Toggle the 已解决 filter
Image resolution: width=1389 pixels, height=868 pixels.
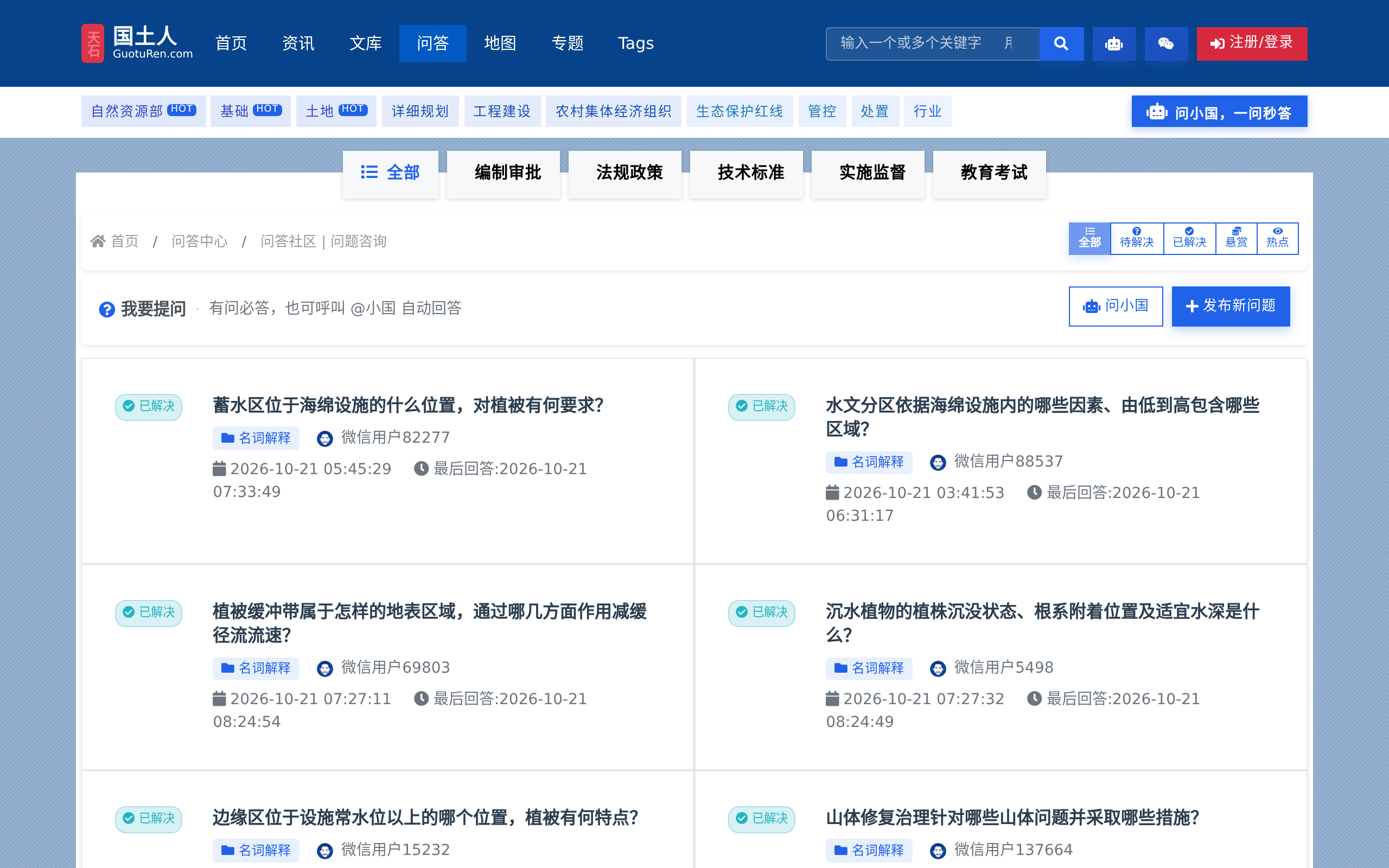coord(1189,238)
